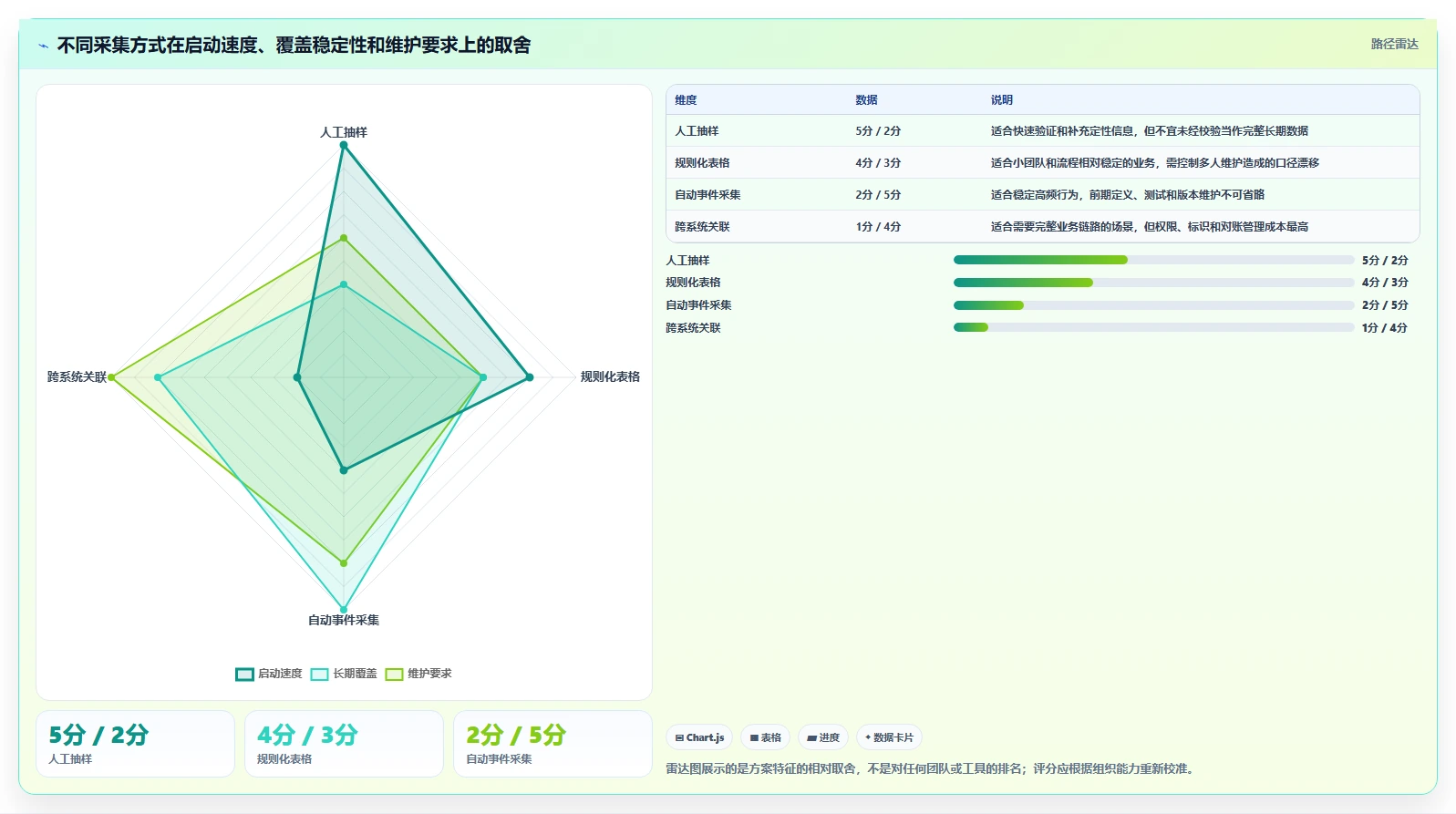1456x814 pixels.
Task: Click the 2分 / 5分 value in the table
Action: [878, 195]
